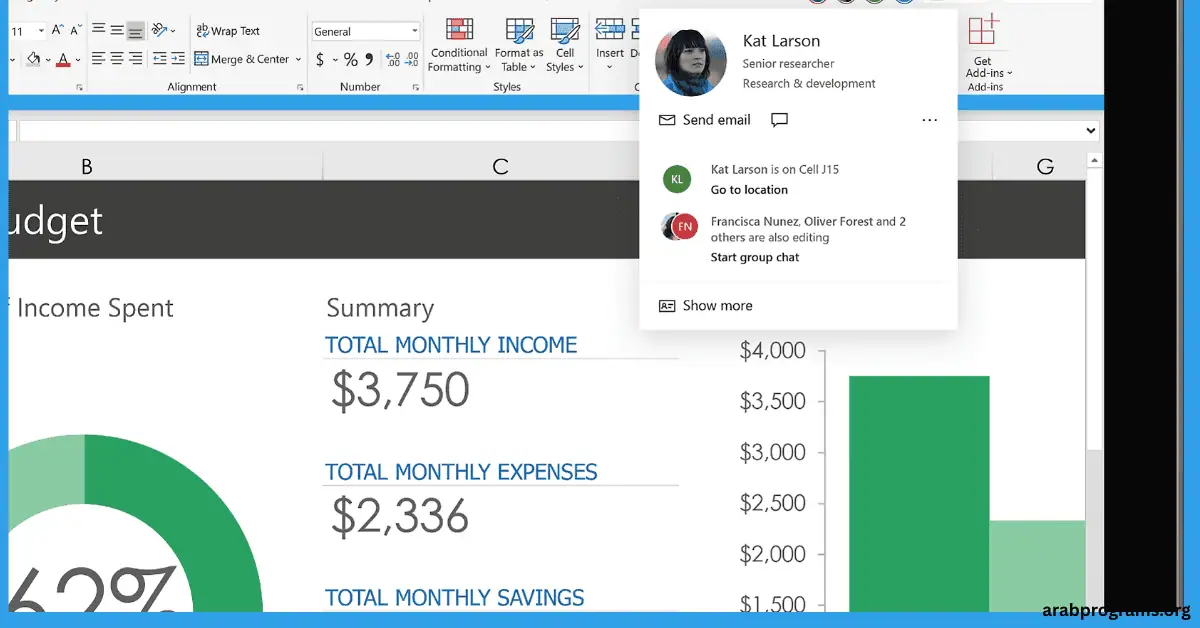Image resolution: width=1200 pixels, height=628 pixels.
Task: Toggle Wrap Text
Action: pyautogui.click(x=228, y=31)
